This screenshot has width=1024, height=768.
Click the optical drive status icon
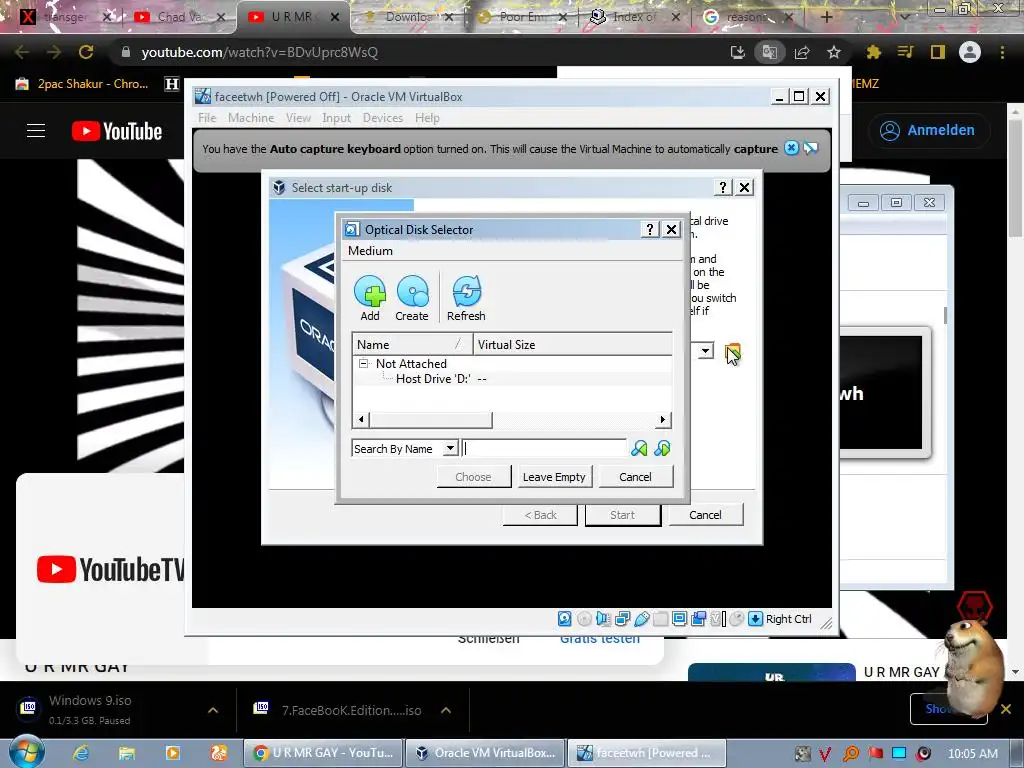tap(584, 619)
